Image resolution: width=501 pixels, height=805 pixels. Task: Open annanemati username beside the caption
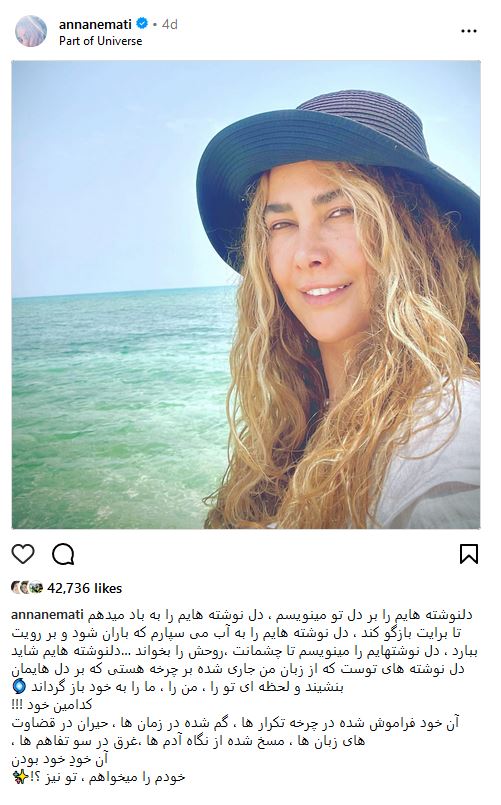tap(50, 615)
